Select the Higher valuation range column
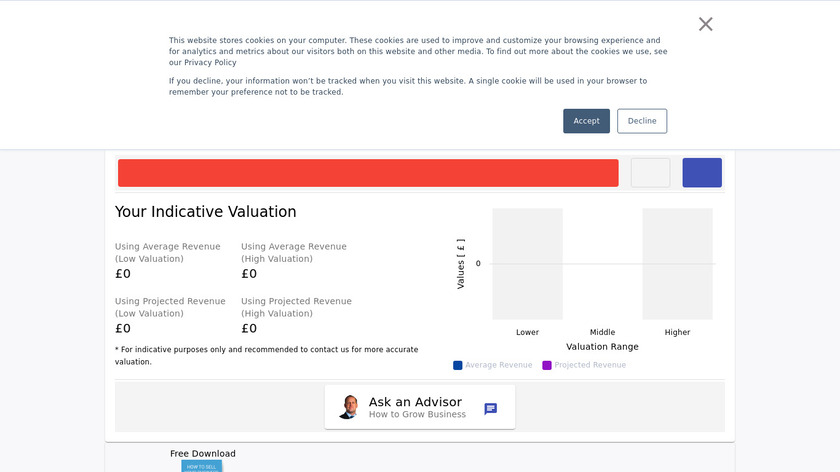This screenshot has width=840, height=472. 677,264
